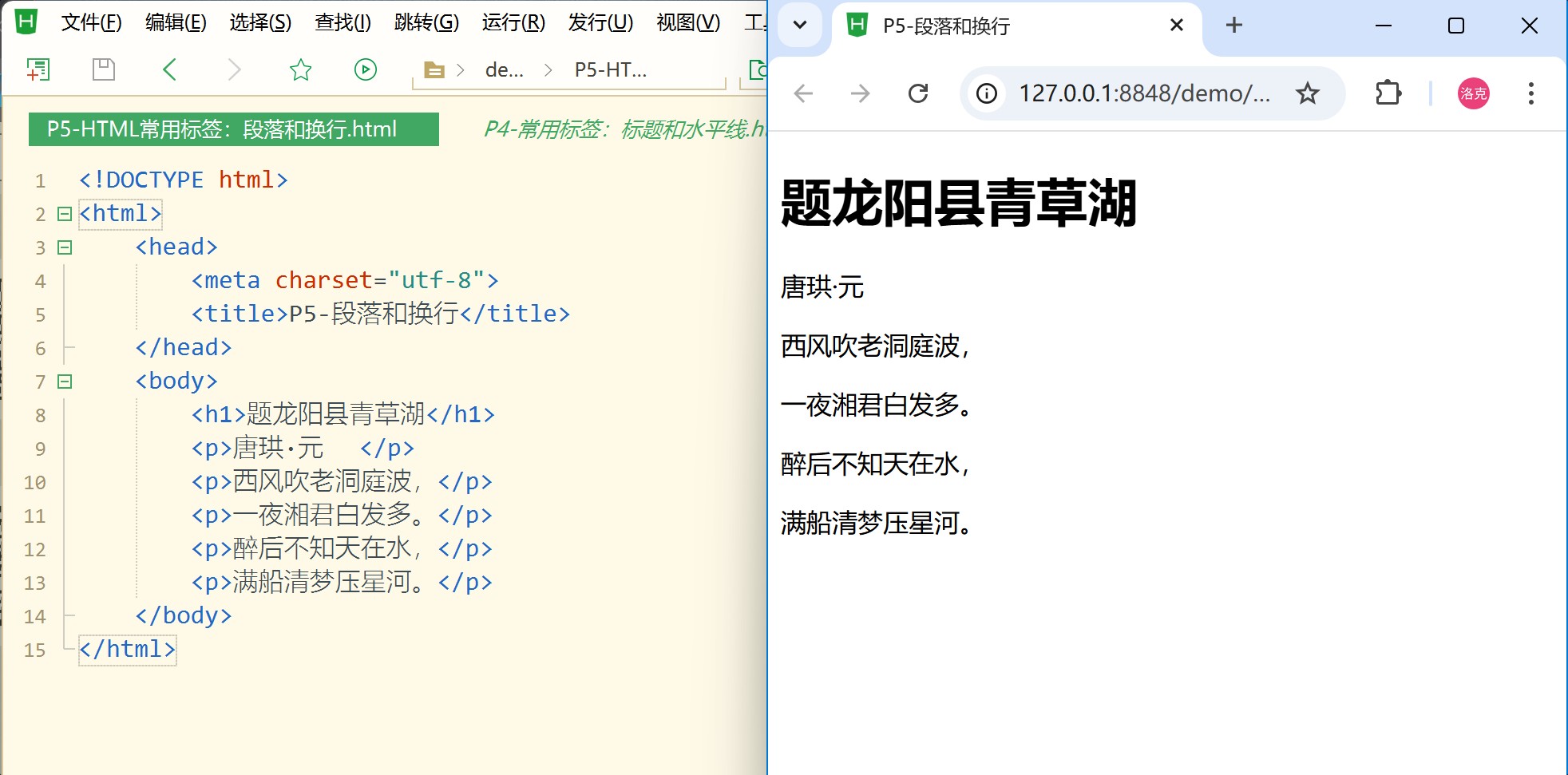Open the 洛克 profile avatar
1568x775 pixels.
coord(1473,94)
